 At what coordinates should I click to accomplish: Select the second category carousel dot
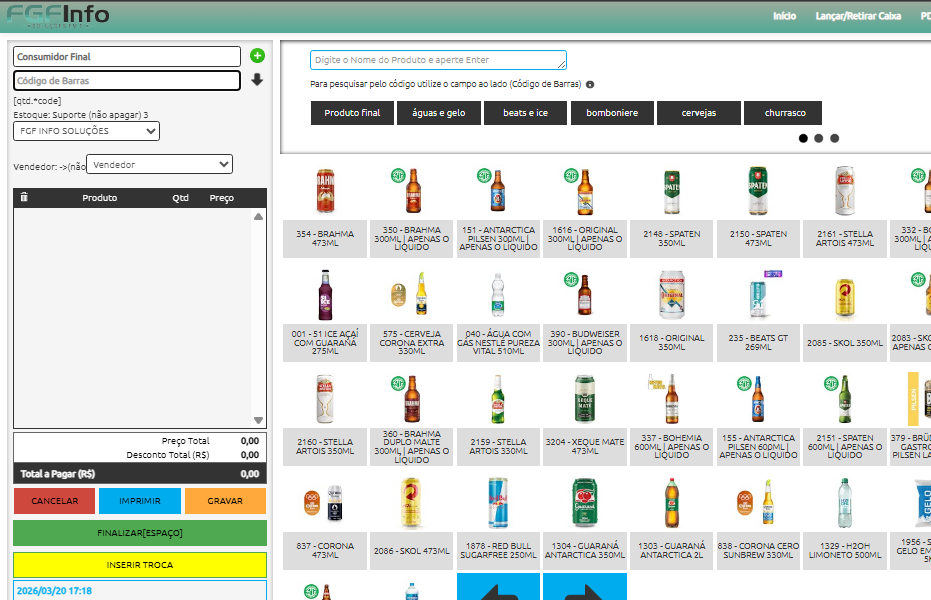[x=818, y=138]
